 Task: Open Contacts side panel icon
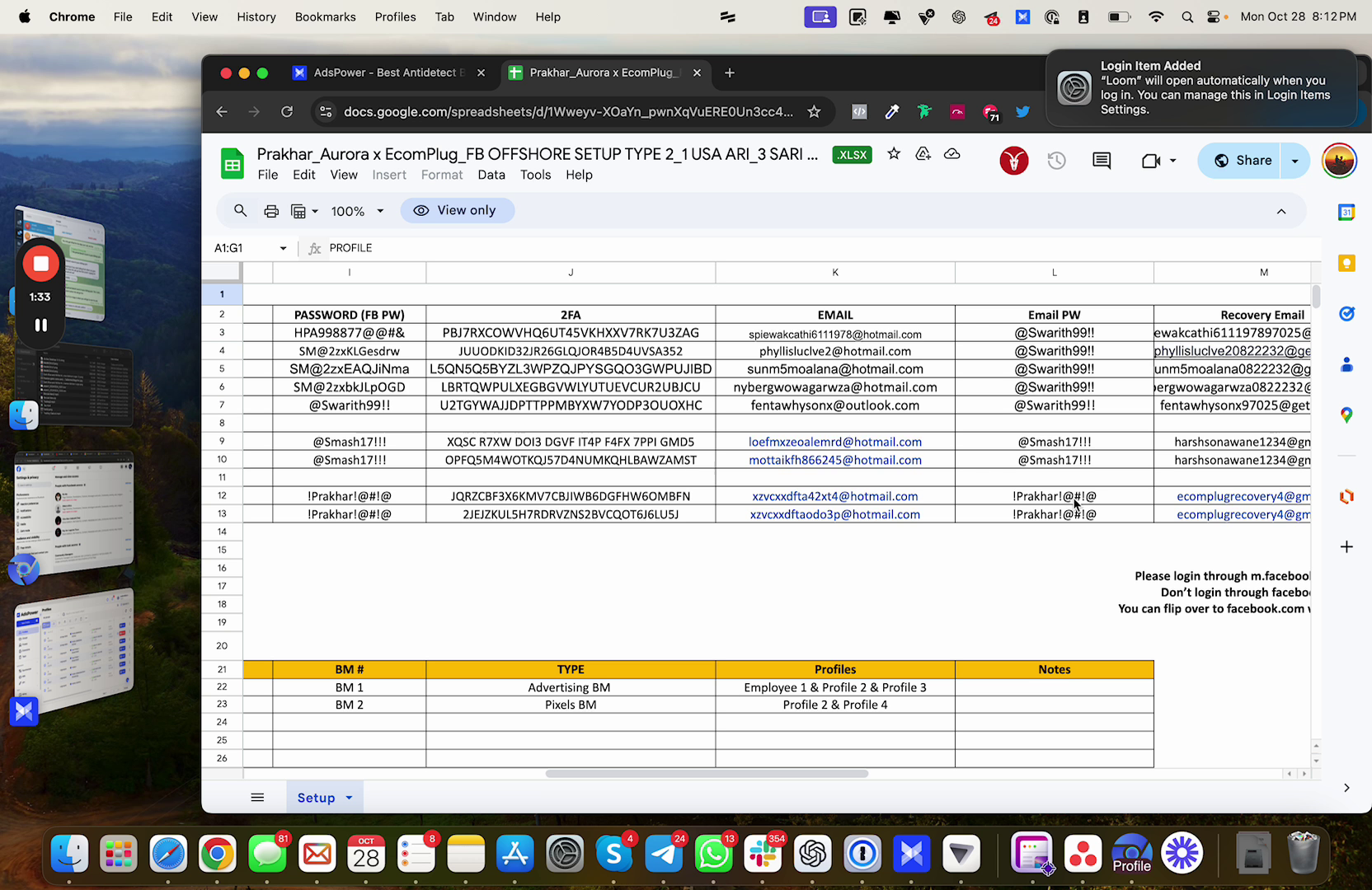pyautogui.click(x=1346, y=364)
